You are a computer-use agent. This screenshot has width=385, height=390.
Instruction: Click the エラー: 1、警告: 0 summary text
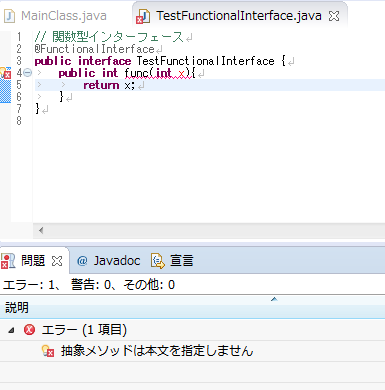click(x=89, y=285)
